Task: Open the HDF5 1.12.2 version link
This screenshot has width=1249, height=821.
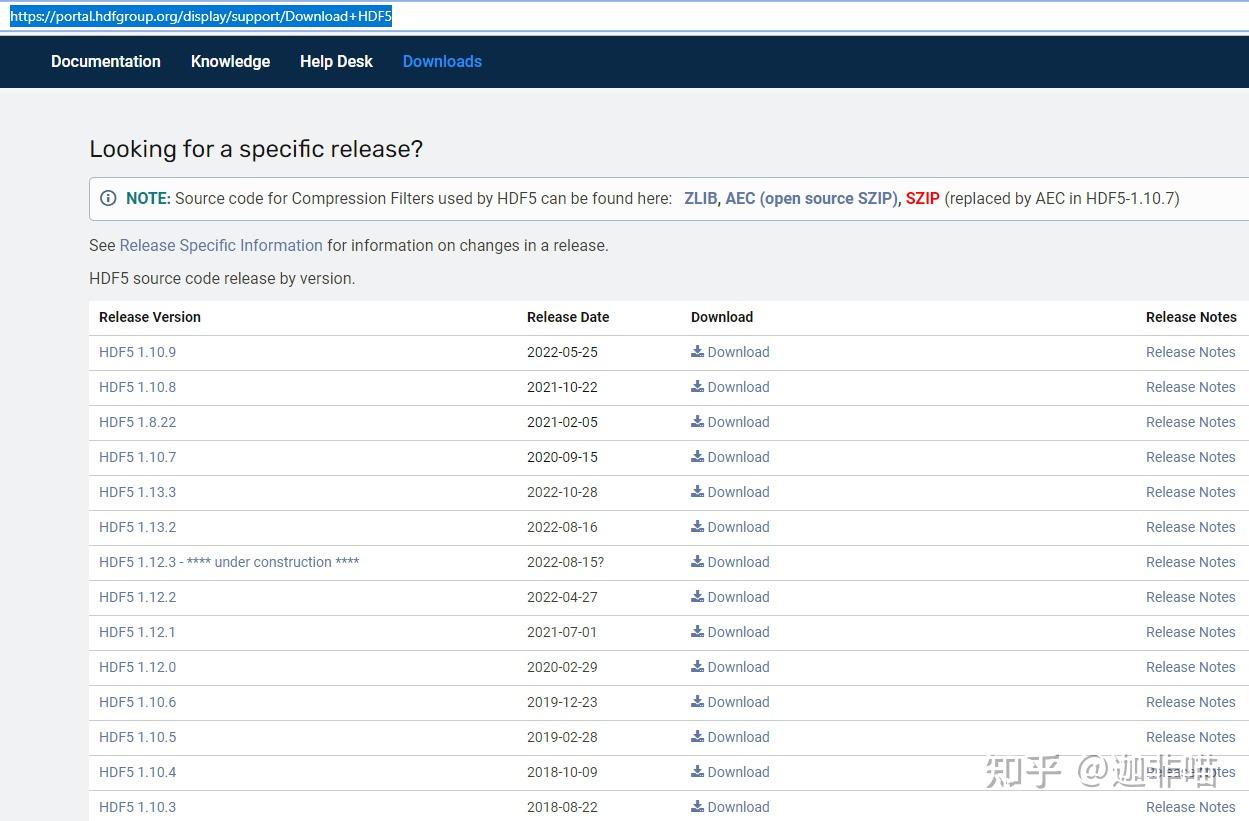Action: [137, 597]
